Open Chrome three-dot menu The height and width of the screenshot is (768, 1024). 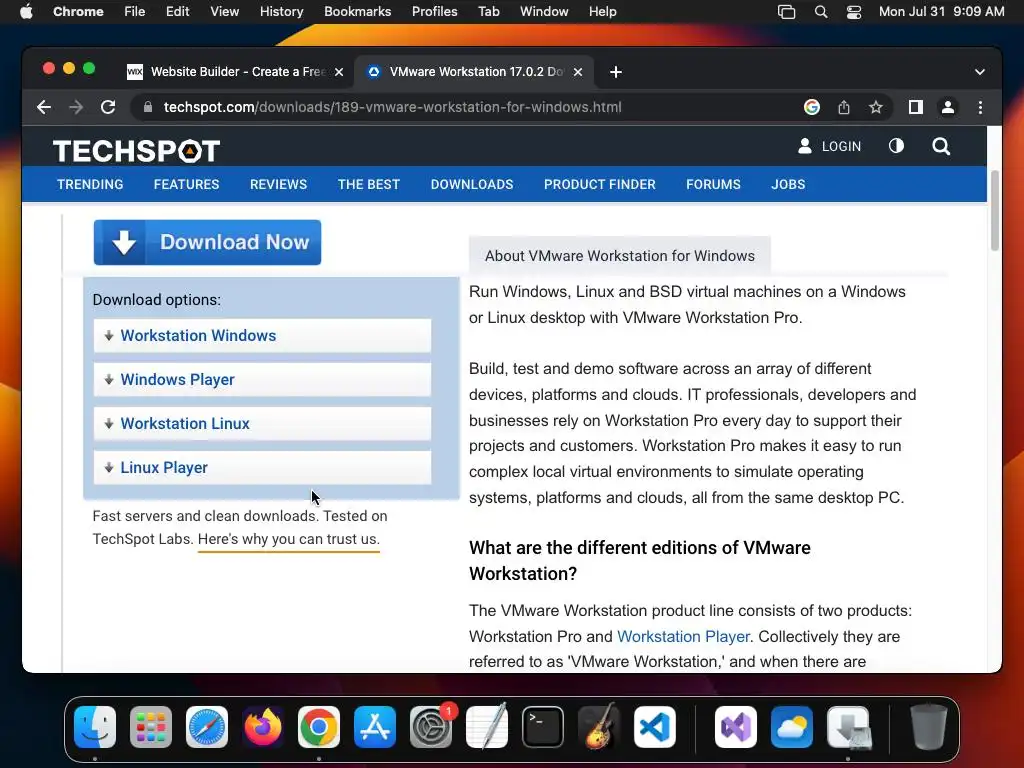(x=980, y=107)
